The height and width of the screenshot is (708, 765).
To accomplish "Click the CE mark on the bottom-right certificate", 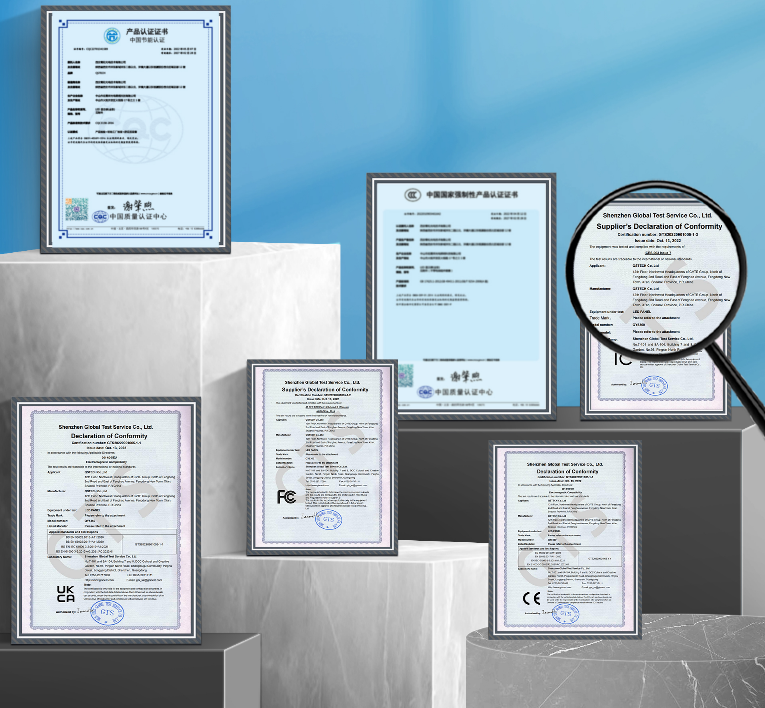I will [x=529, y=600].
